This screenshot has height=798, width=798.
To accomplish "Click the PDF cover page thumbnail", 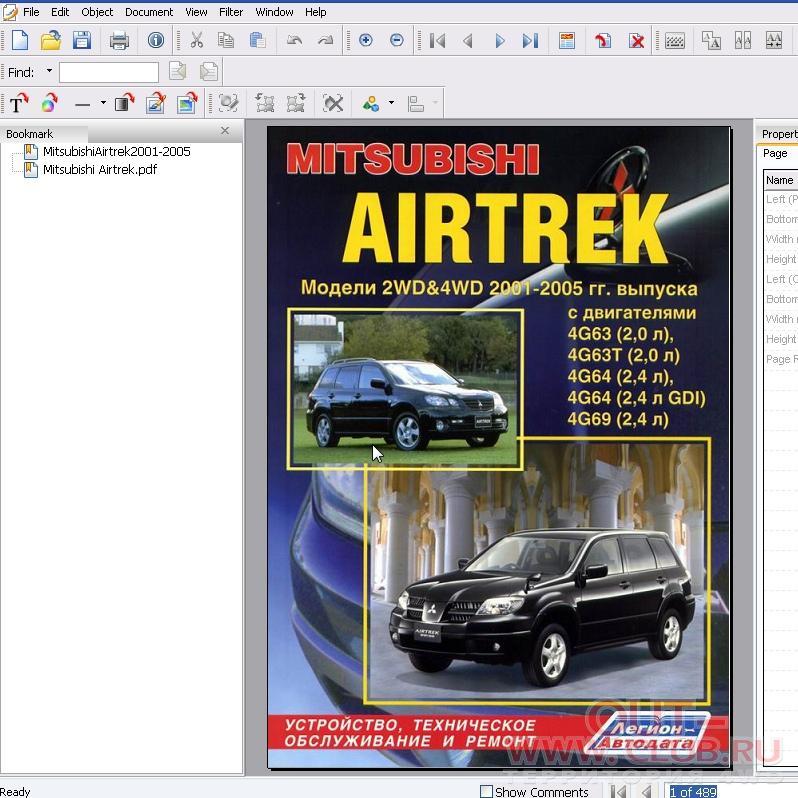I will [x=499, y=447].
